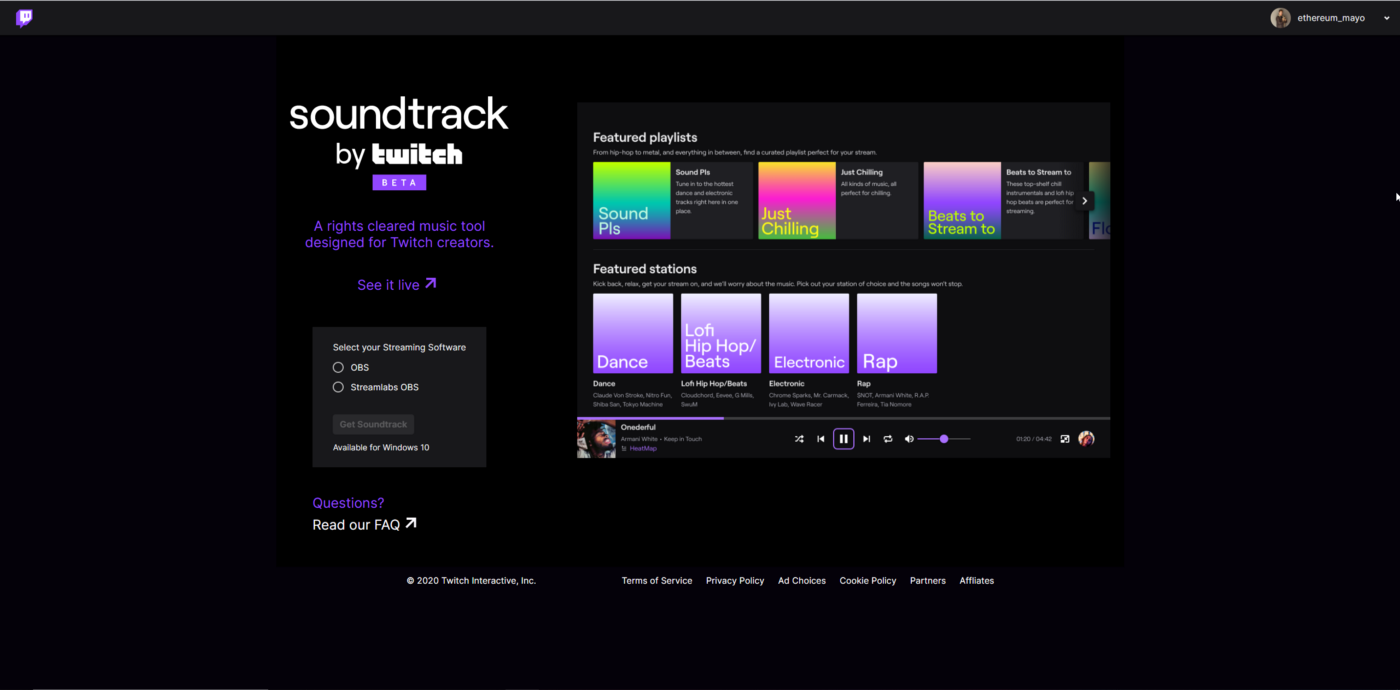Click the Twitch glitch logo top left
The image size is (1400, 690).
coord(23,17)
